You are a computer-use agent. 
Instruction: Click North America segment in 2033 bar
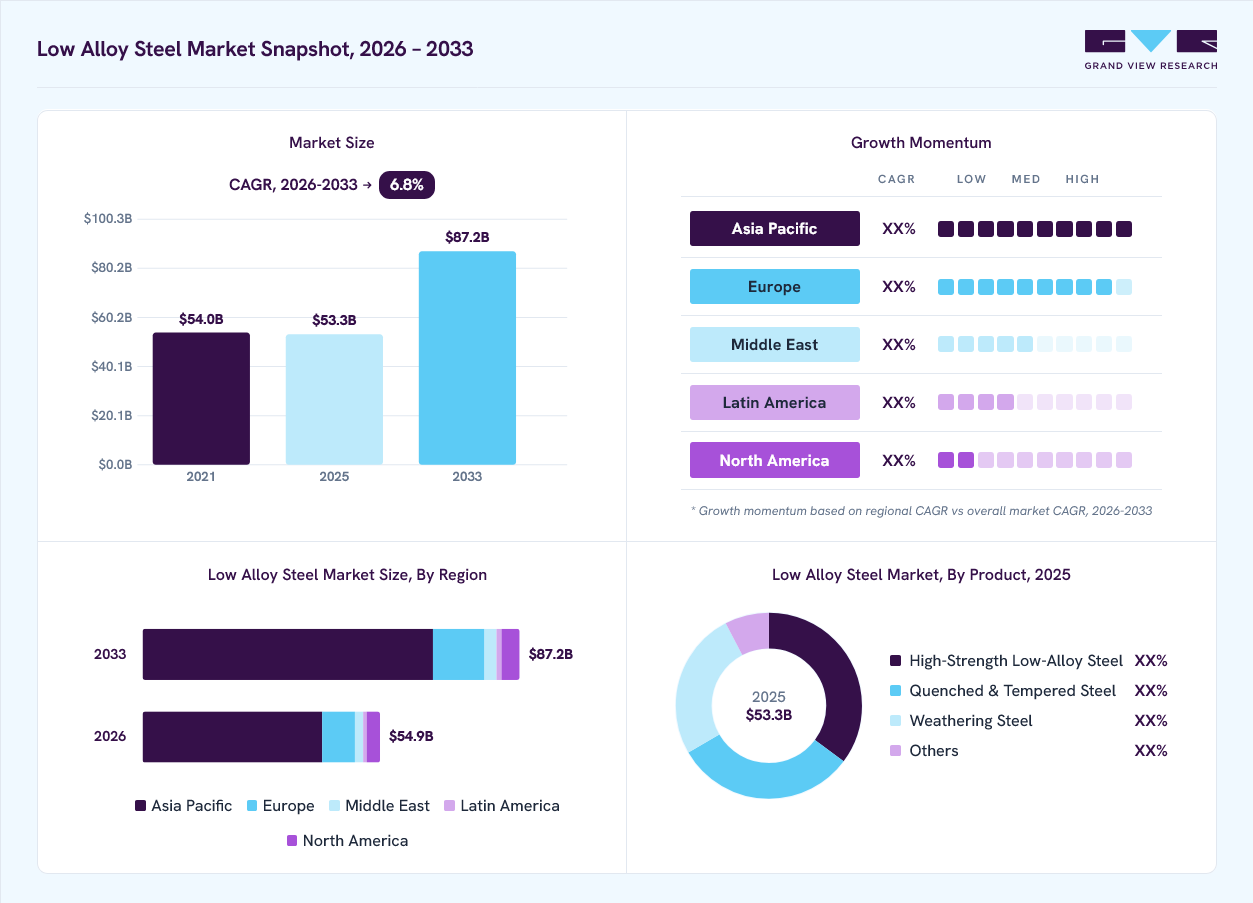click(511, 654)
